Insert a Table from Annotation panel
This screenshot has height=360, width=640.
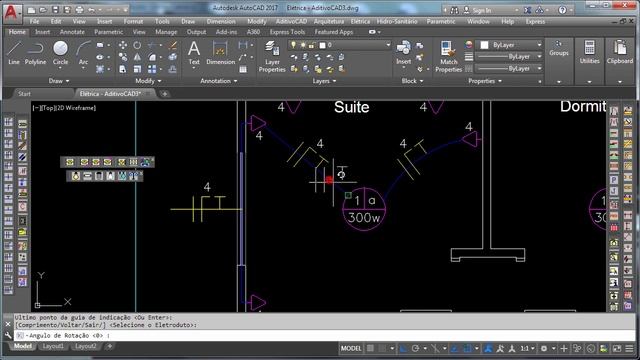point(243,69)
